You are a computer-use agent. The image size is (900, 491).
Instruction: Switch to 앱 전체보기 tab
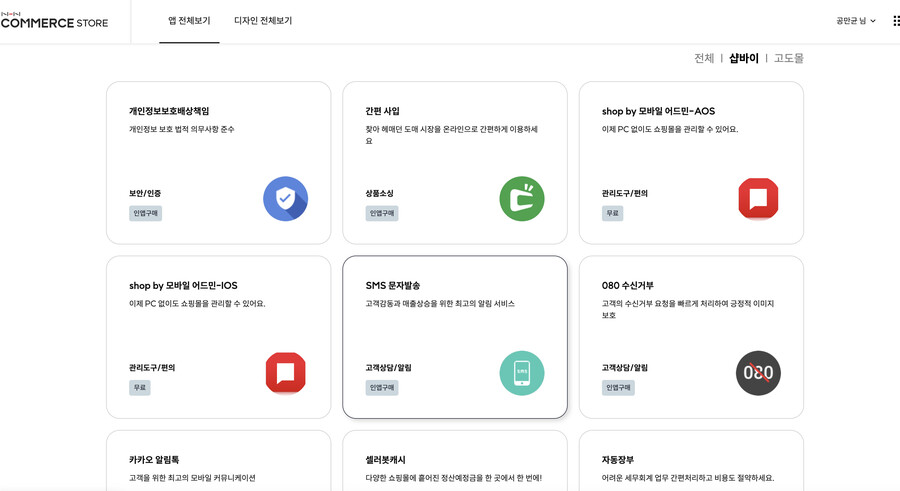(189, 21)
